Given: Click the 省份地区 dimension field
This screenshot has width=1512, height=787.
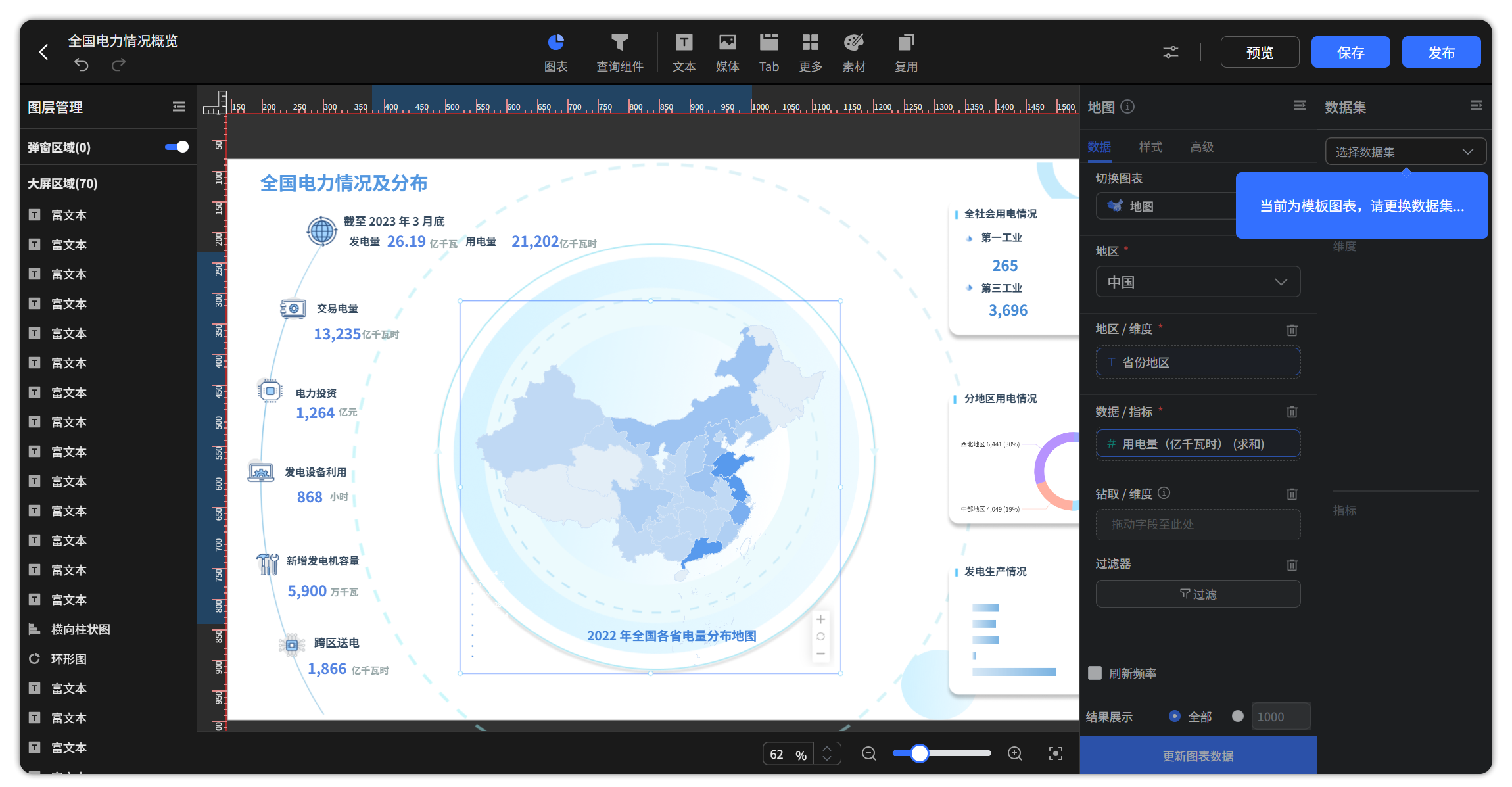Looking at the screenshot, I should click(1198, 362).
